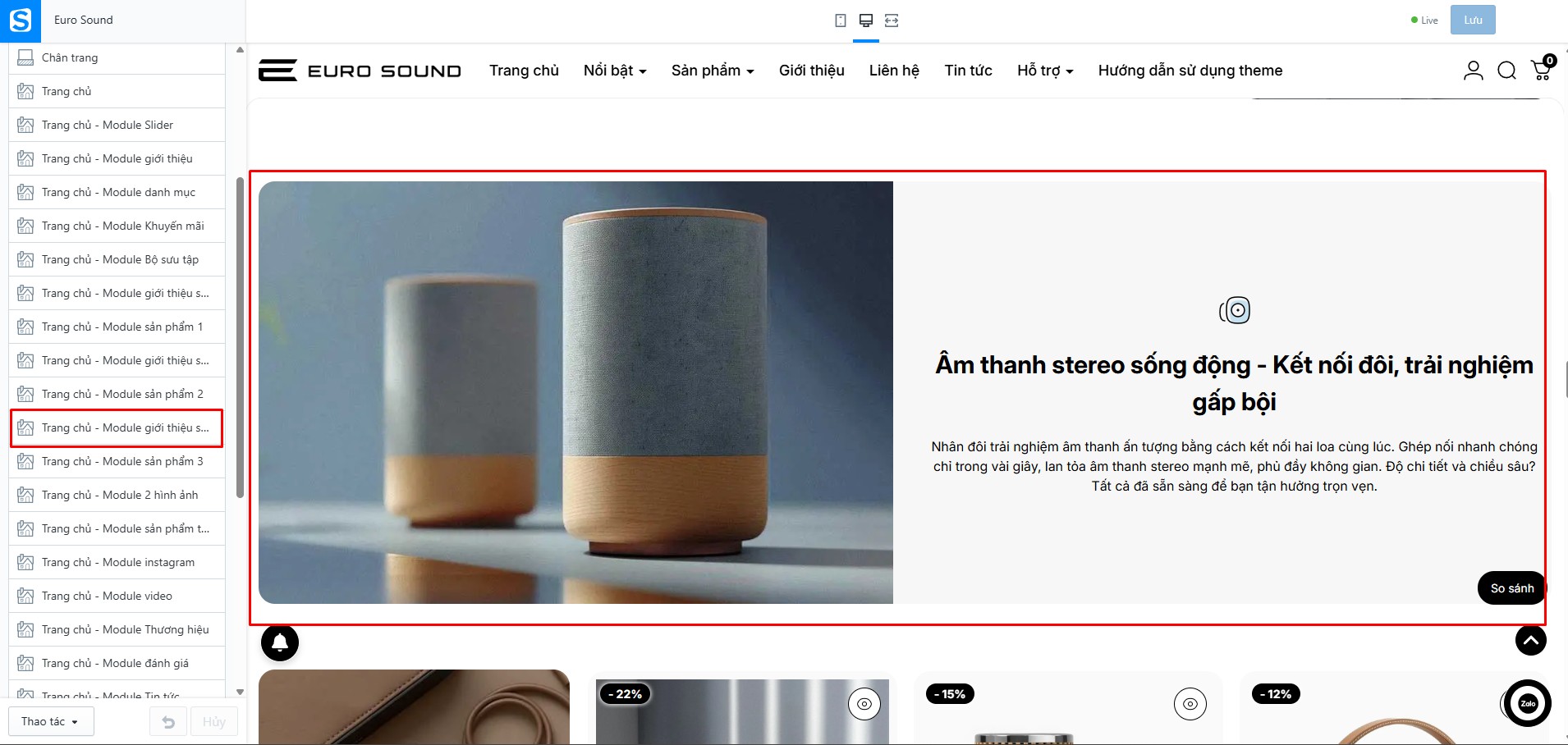Open the shopping cart icon
Viewport: 1568px width, 745px height.
coord(1543,68)
